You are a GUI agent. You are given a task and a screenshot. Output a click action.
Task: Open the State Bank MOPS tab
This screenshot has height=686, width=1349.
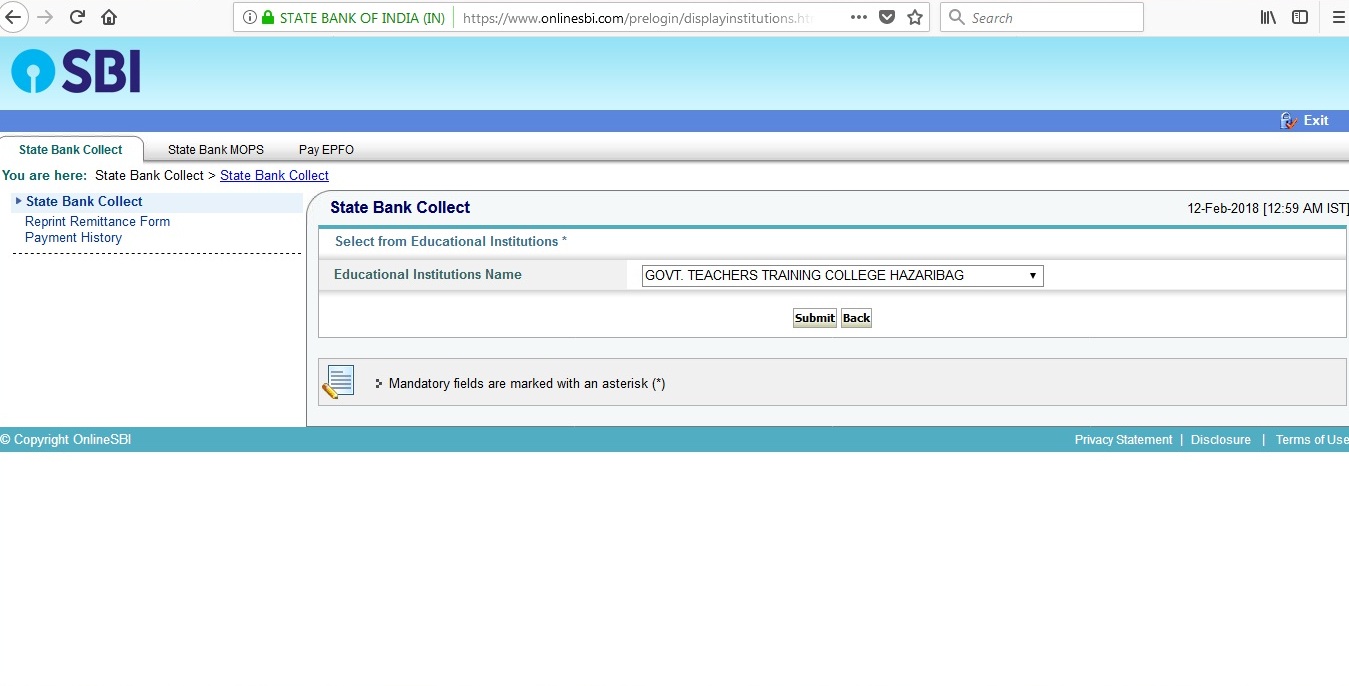click(x=216, y=150)
